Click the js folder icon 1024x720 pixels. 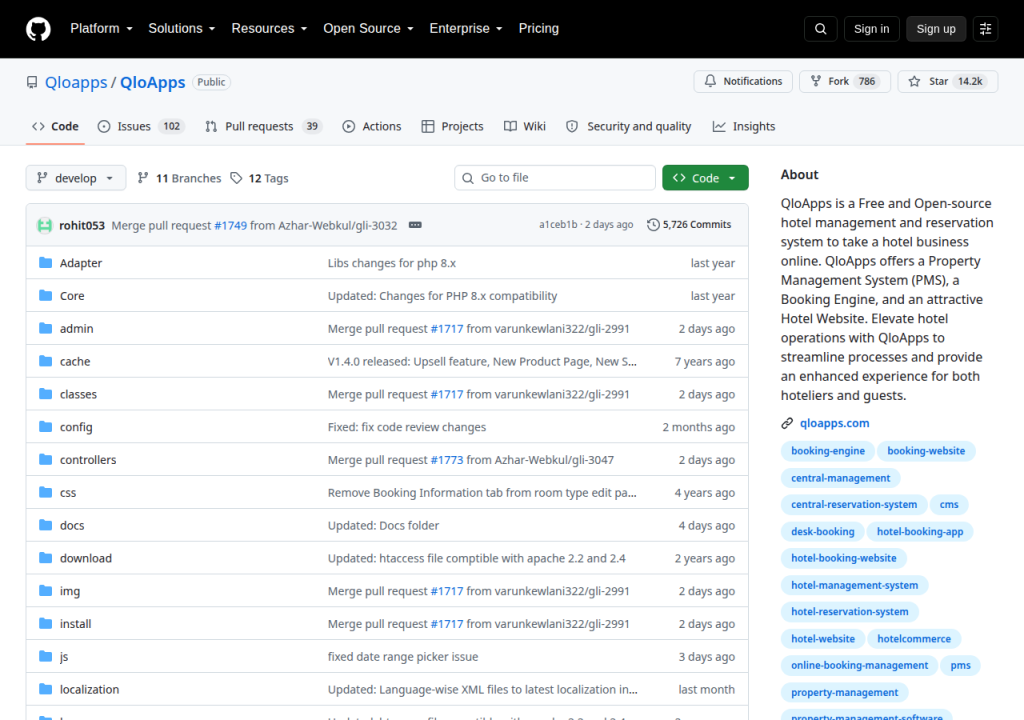point(46,656)
